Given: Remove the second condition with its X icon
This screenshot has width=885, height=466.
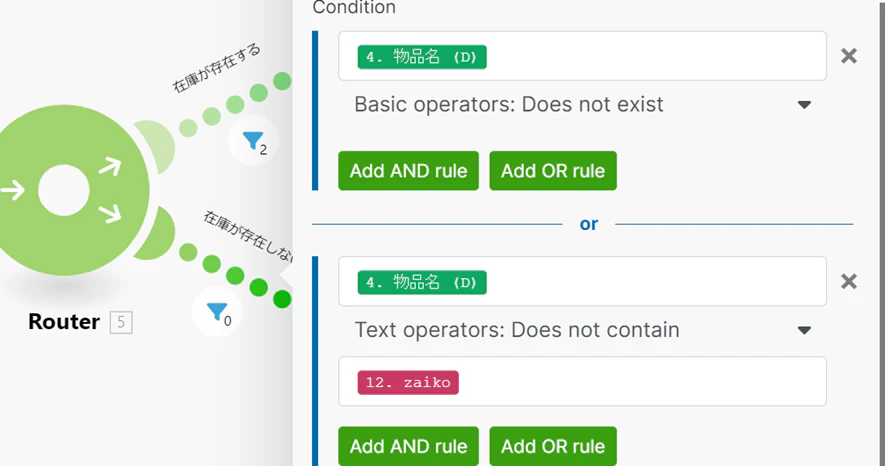Looking at the screenshot, I should pyautogui.click(x=849, y=282).
